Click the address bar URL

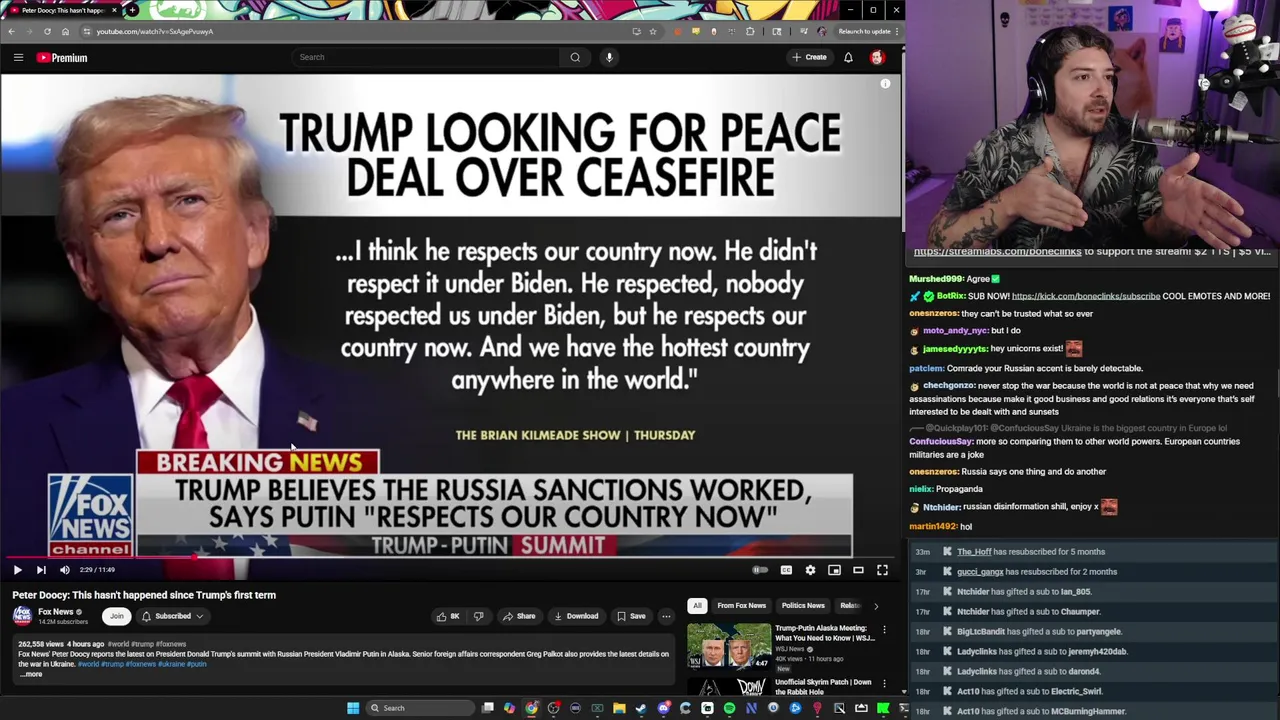click(x=155, y=31)
